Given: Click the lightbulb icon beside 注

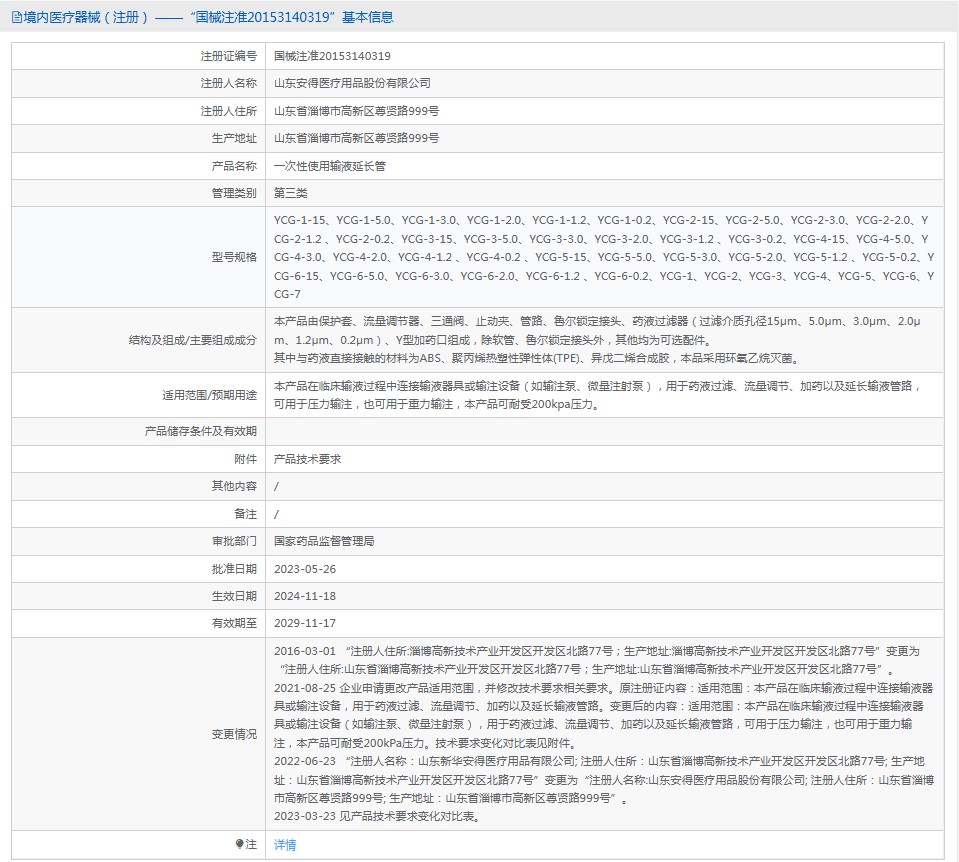Looking at the screenshot, I should coord(239,844).
